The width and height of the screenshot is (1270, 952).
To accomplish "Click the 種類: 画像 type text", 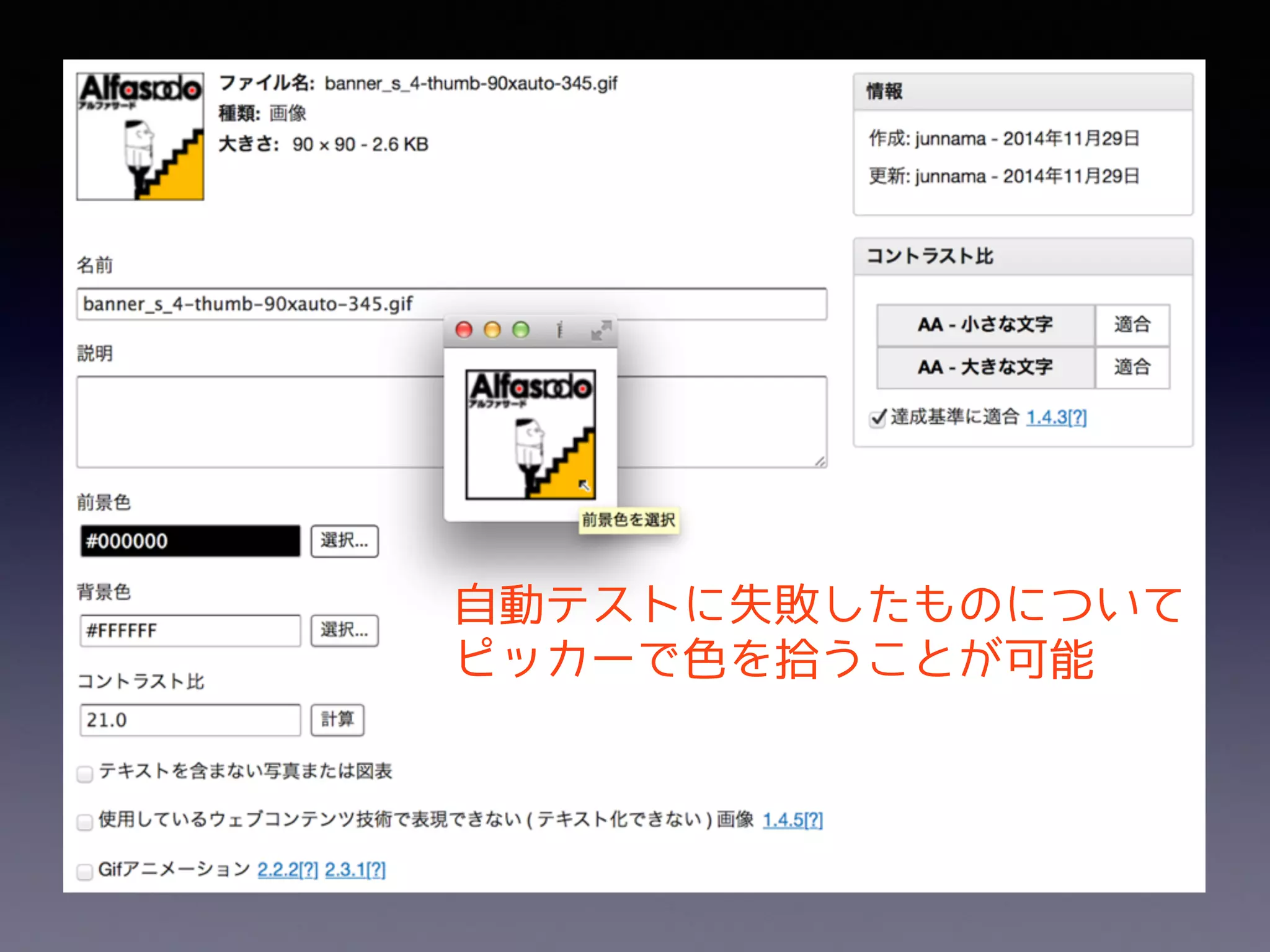I will [x=262, y=113].
